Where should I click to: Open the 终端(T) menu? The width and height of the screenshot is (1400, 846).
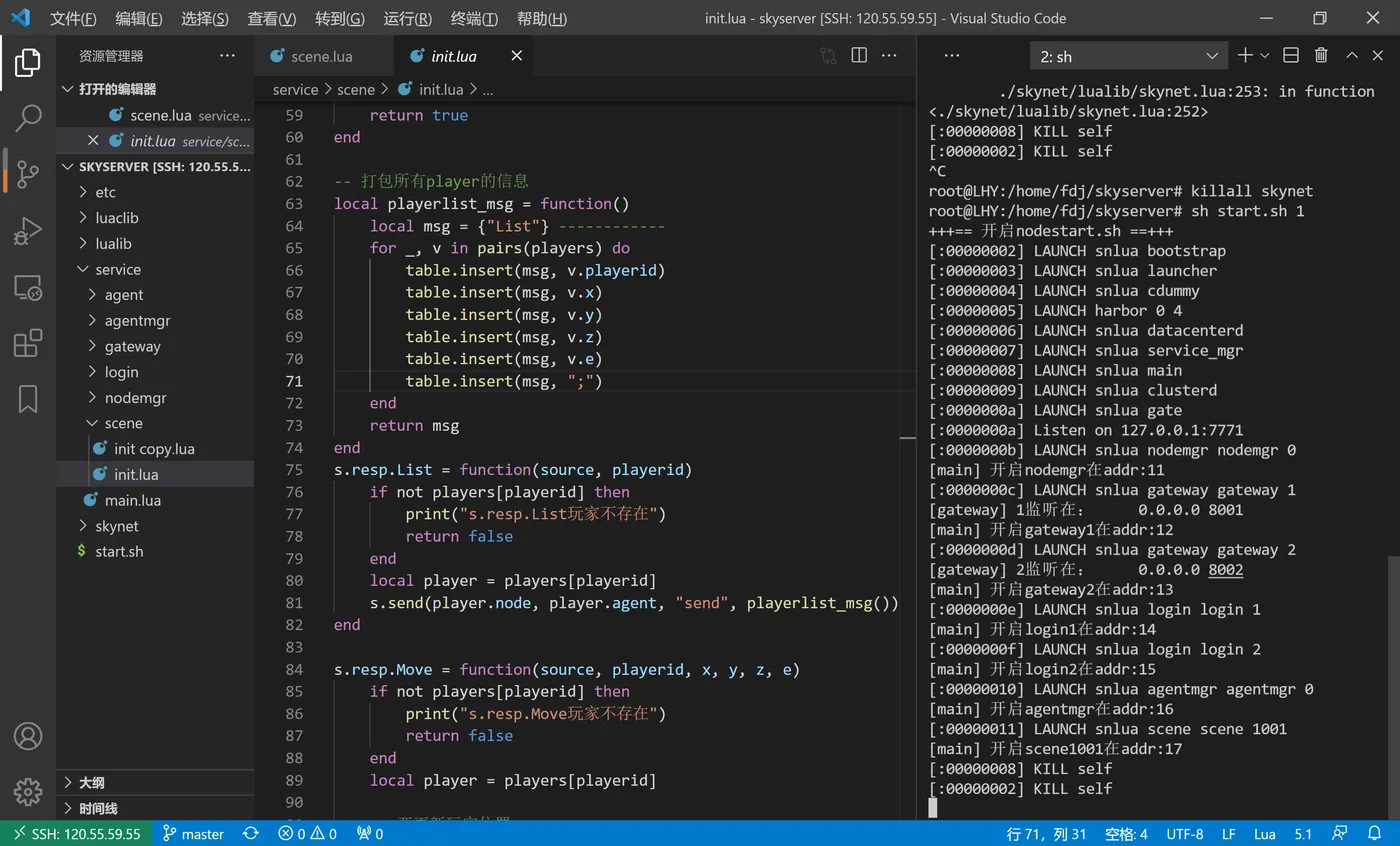(x=474, y=18)
